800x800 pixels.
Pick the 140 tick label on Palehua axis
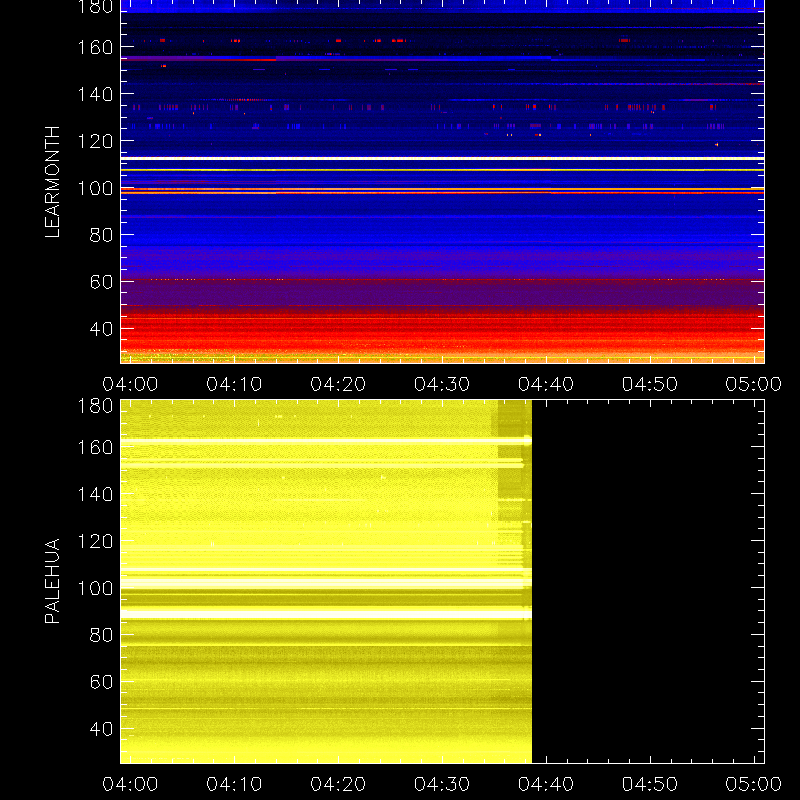click(95, 494)
